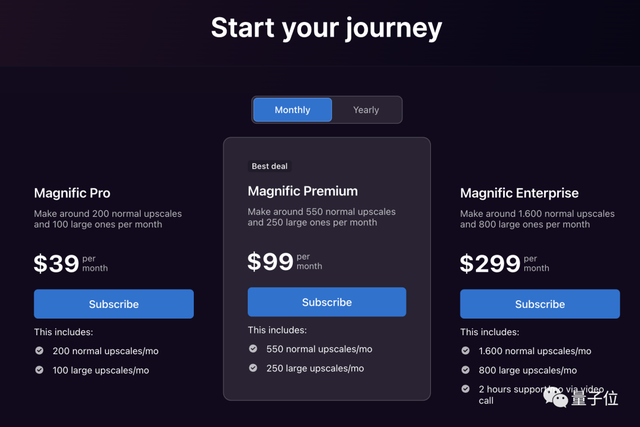Click the Start your journey heading
The height and width of the screenshot is (427, 640).
tap(326, 28)
